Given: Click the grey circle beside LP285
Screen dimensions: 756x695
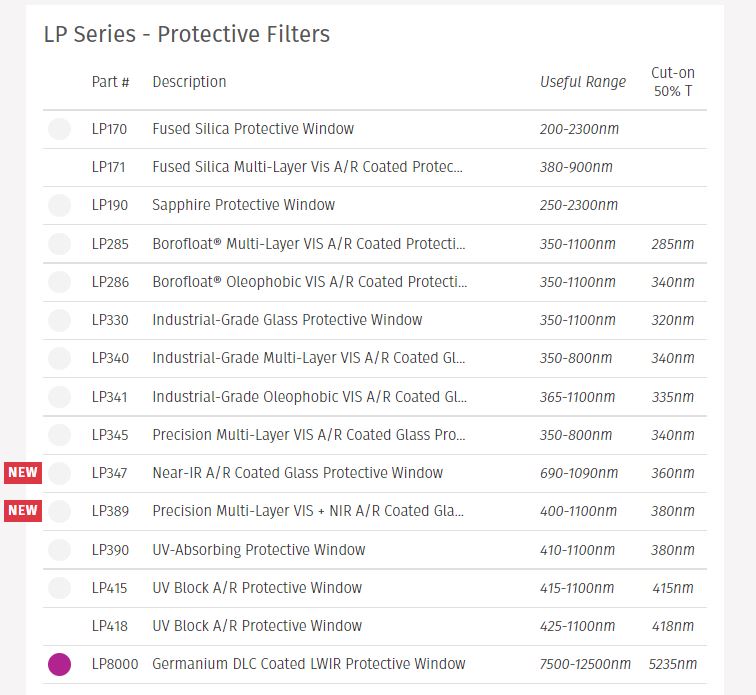Looking at the screenshot, I should pyautogui.click(x=59, y=244).
